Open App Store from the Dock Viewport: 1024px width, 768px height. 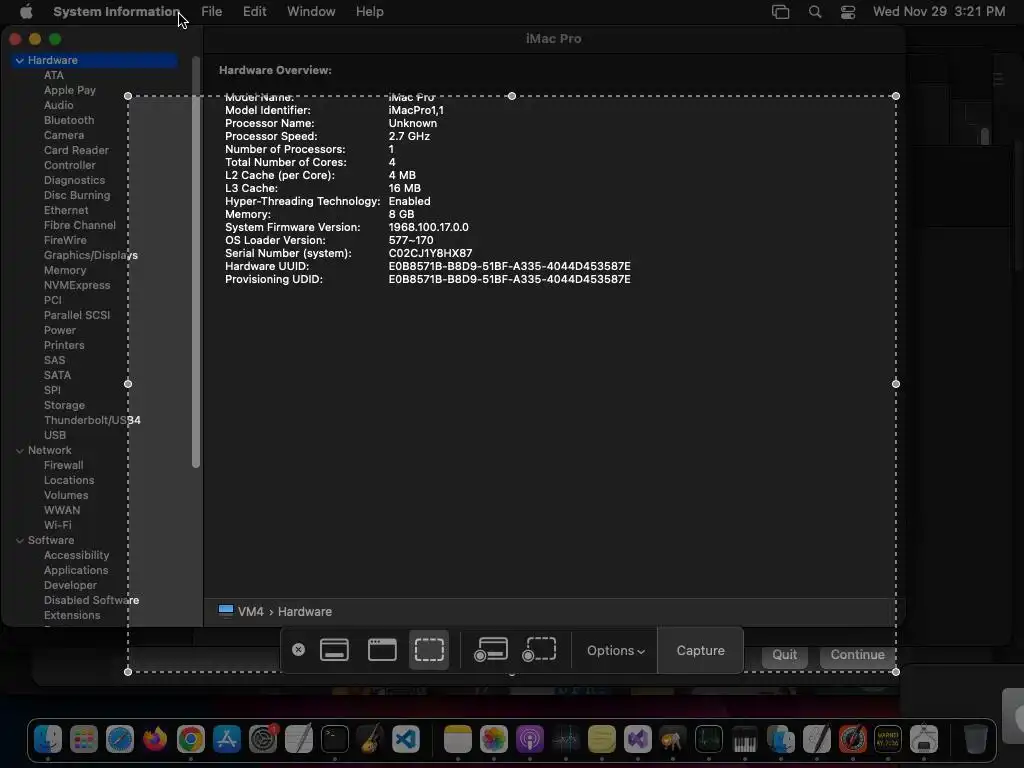click(x=227, y=739)
